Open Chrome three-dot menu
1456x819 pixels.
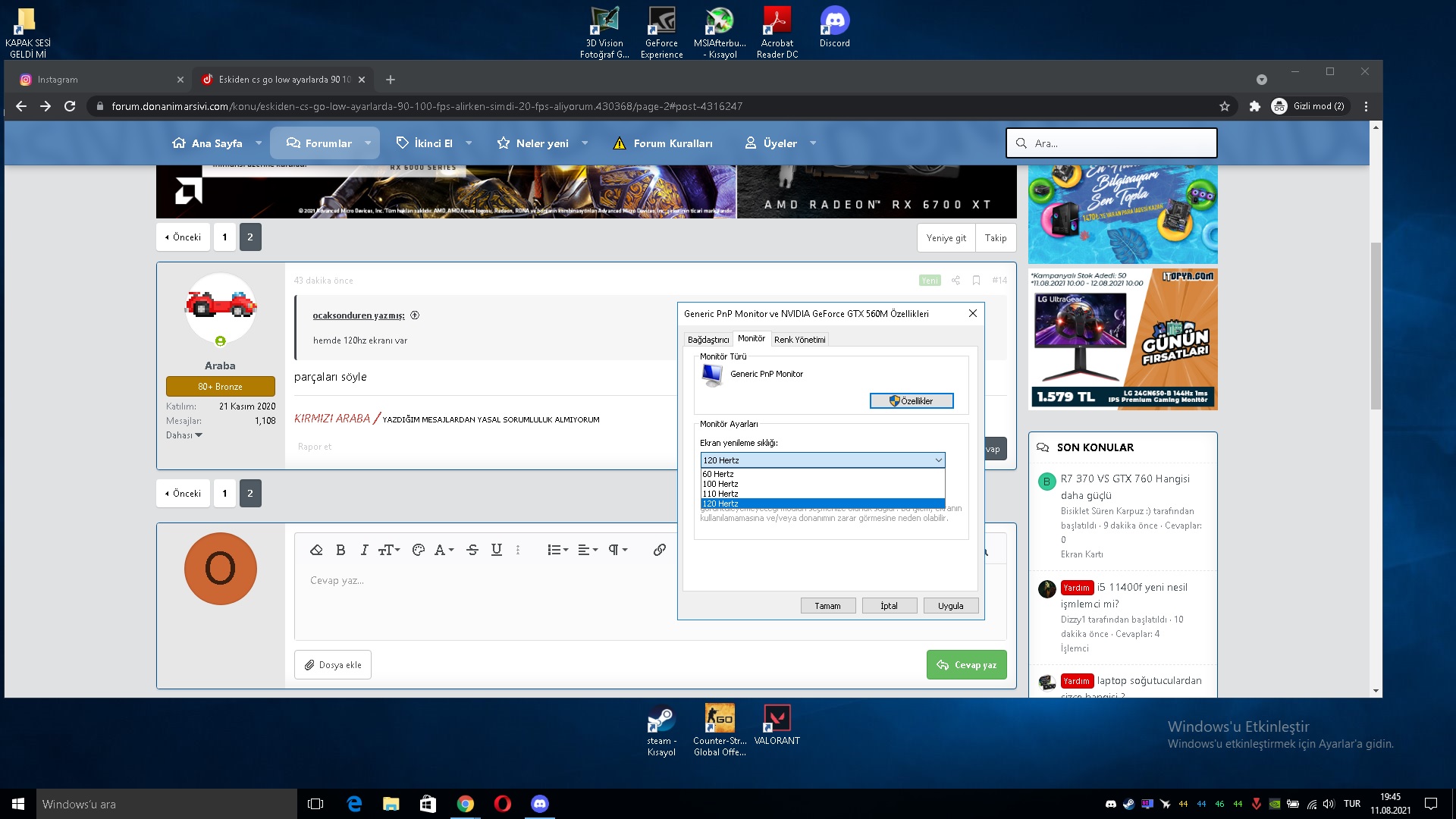click(x=1366, y=106)
